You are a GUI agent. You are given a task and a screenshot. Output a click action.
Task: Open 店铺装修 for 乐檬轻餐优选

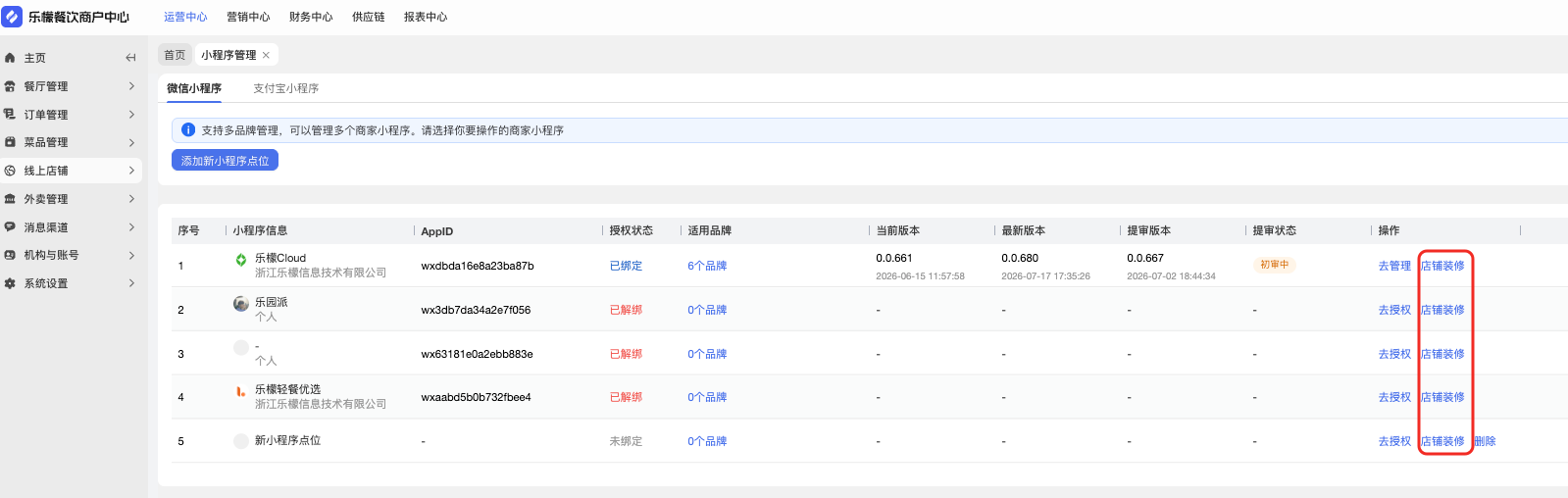point(1442,397)
